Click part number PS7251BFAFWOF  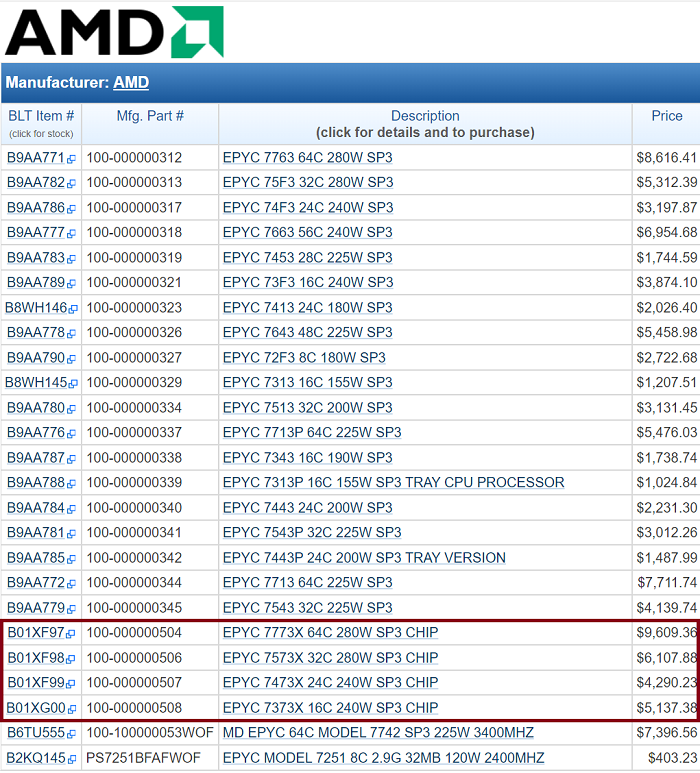click(143, 758)
